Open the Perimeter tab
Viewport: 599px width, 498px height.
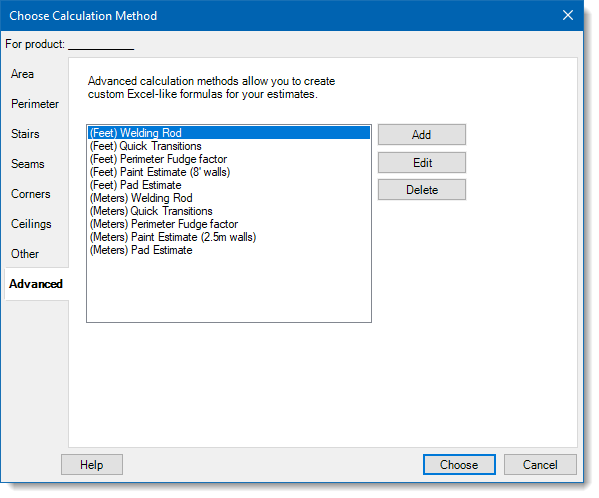(x=35, y=104)
